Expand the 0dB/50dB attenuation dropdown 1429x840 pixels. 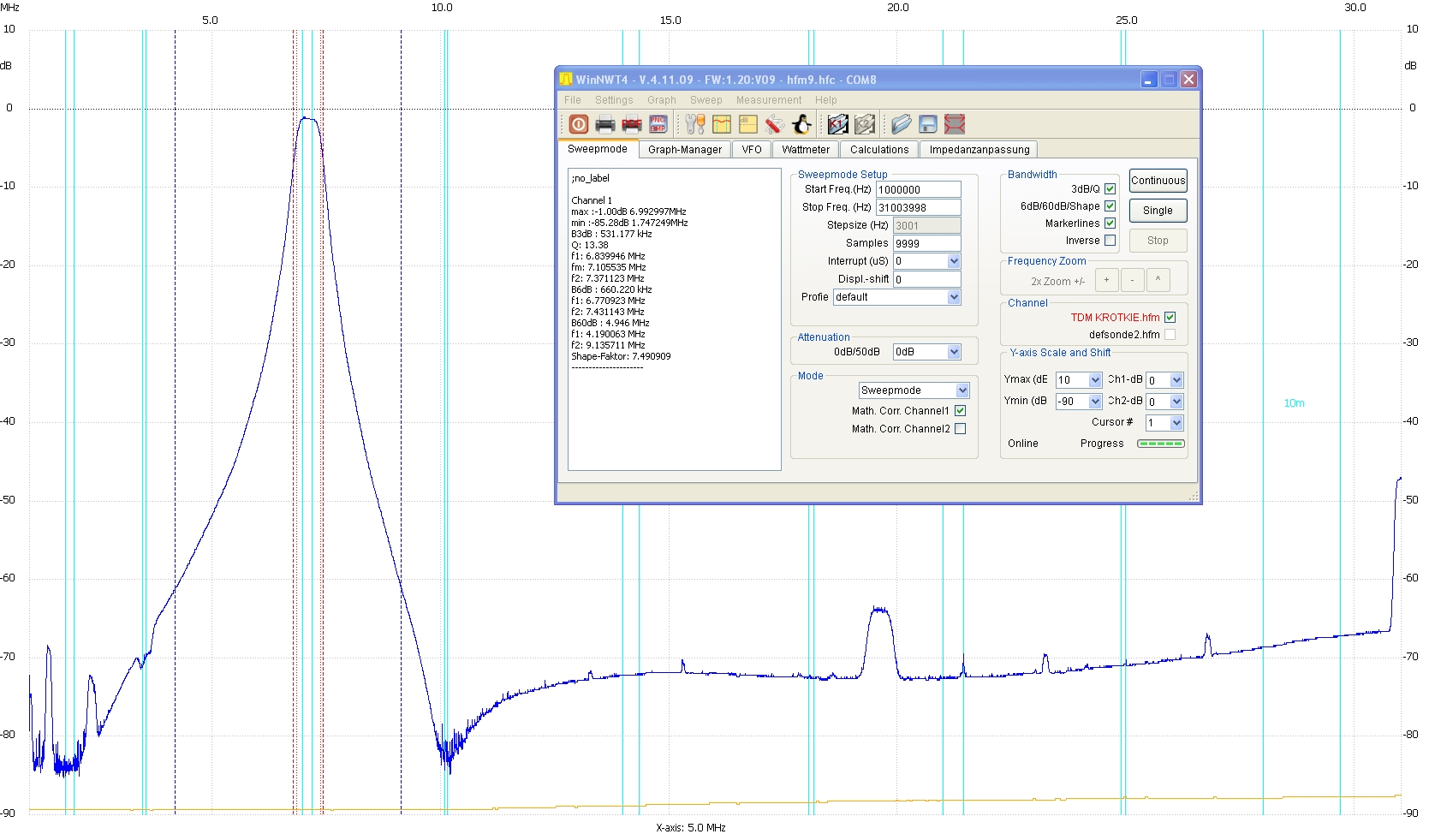tap(954, 352)
